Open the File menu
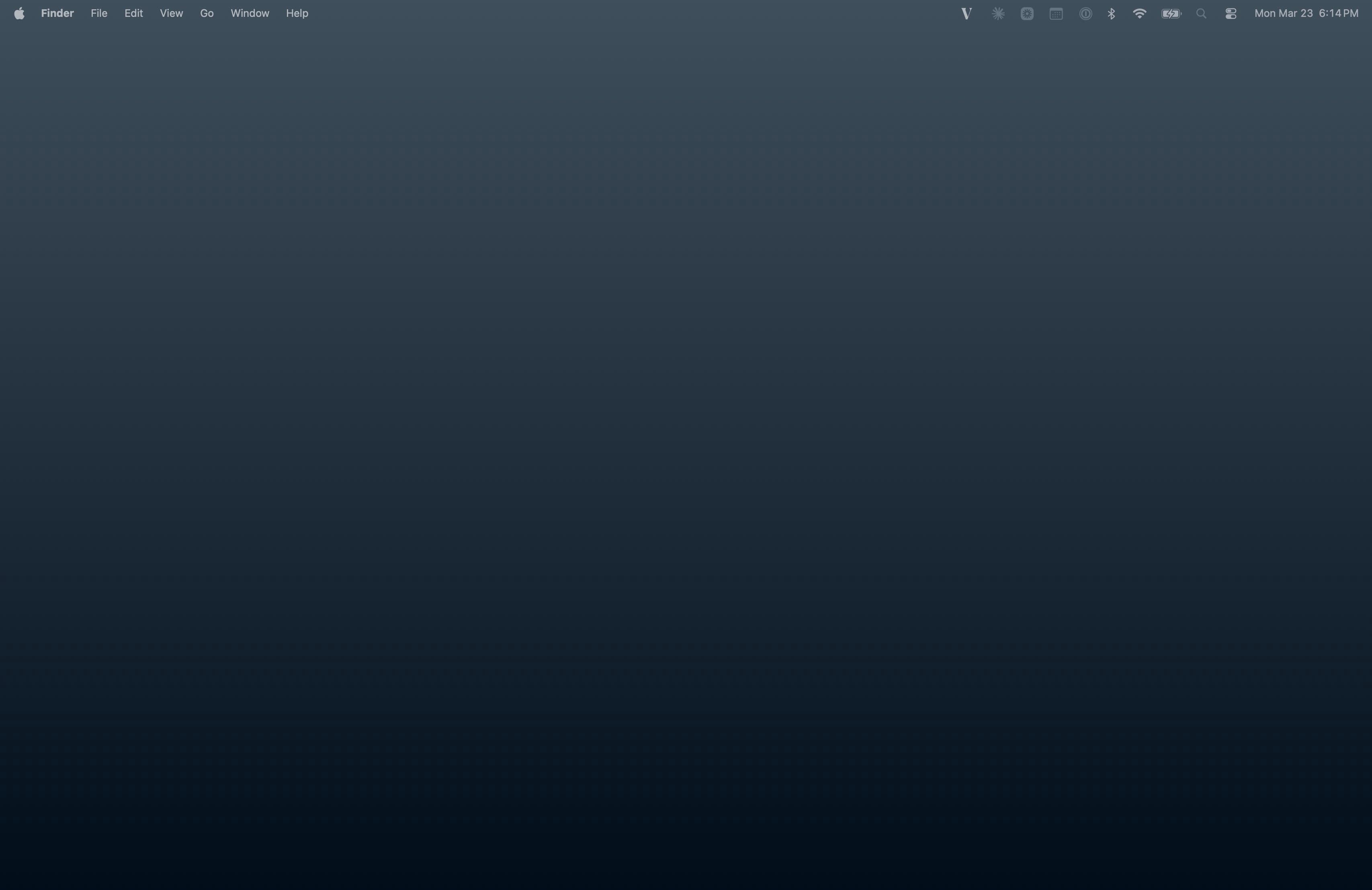The height and width of the screenshot is (890, 1372). pos(98,13)
